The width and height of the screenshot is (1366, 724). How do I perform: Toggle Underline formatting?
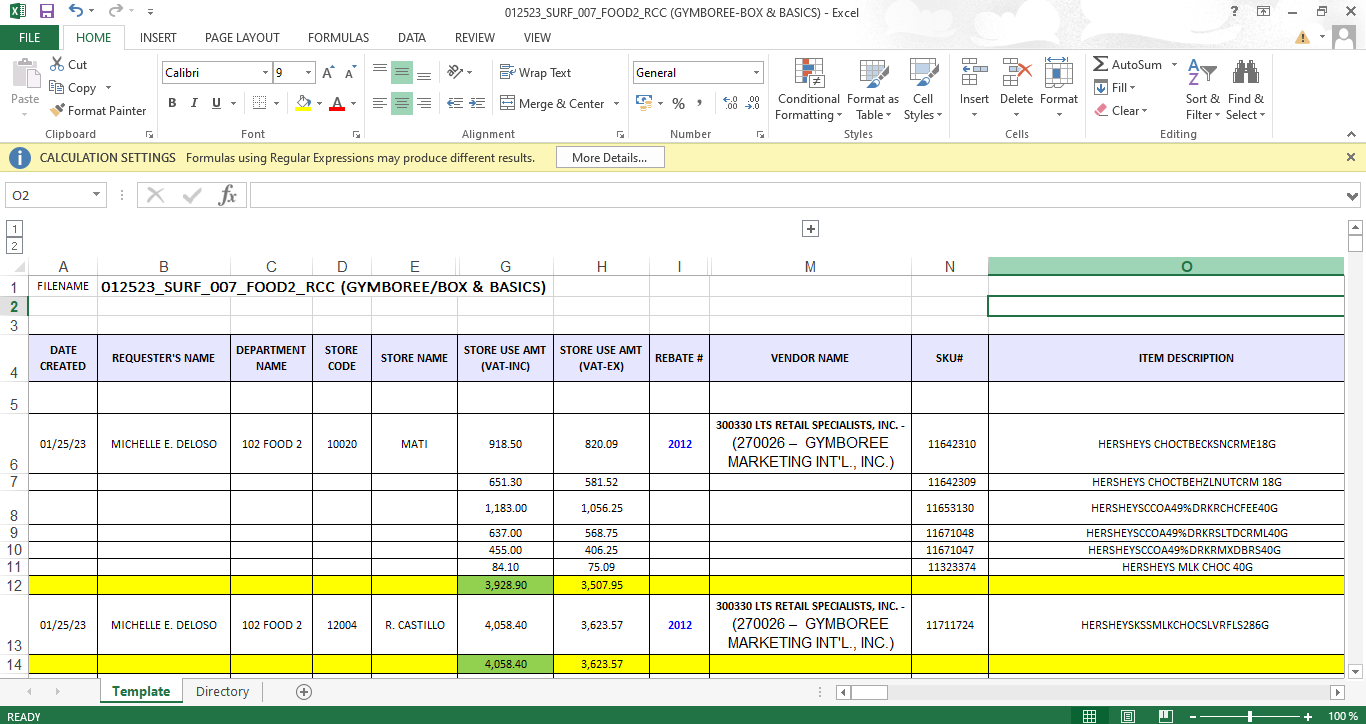click(x=214, y=103)
